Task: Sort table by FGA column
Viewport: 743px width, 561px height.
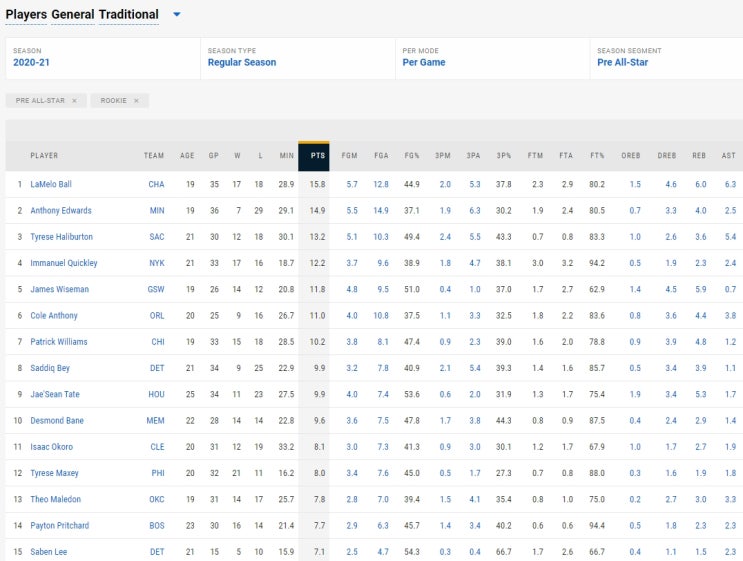Action: (381, 156)
